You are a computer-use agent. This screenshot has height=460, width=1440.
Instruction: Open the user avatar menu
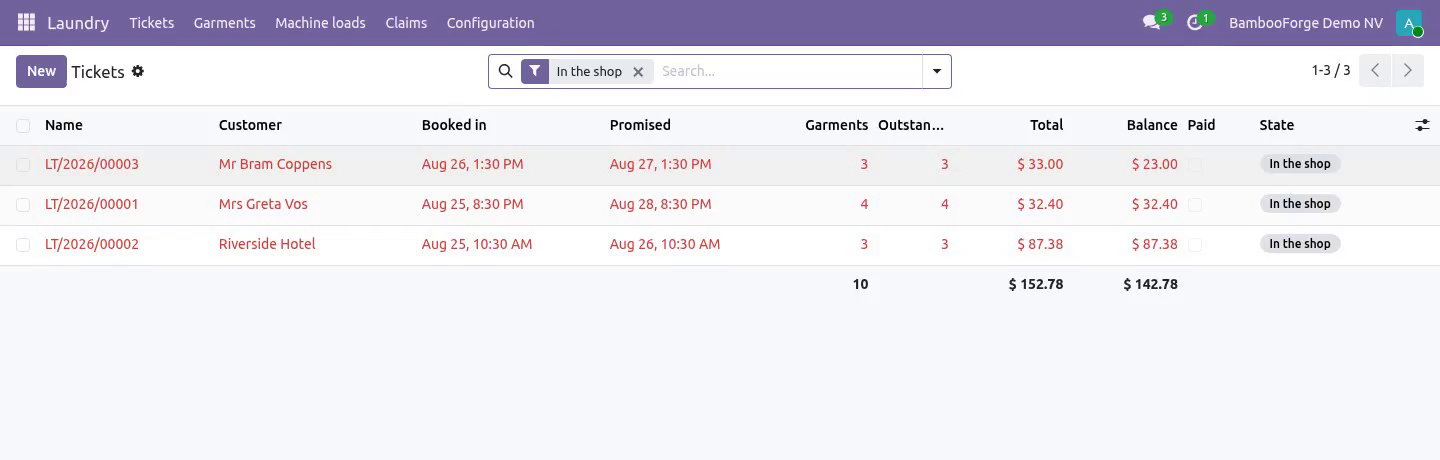tap(1409, 23)
